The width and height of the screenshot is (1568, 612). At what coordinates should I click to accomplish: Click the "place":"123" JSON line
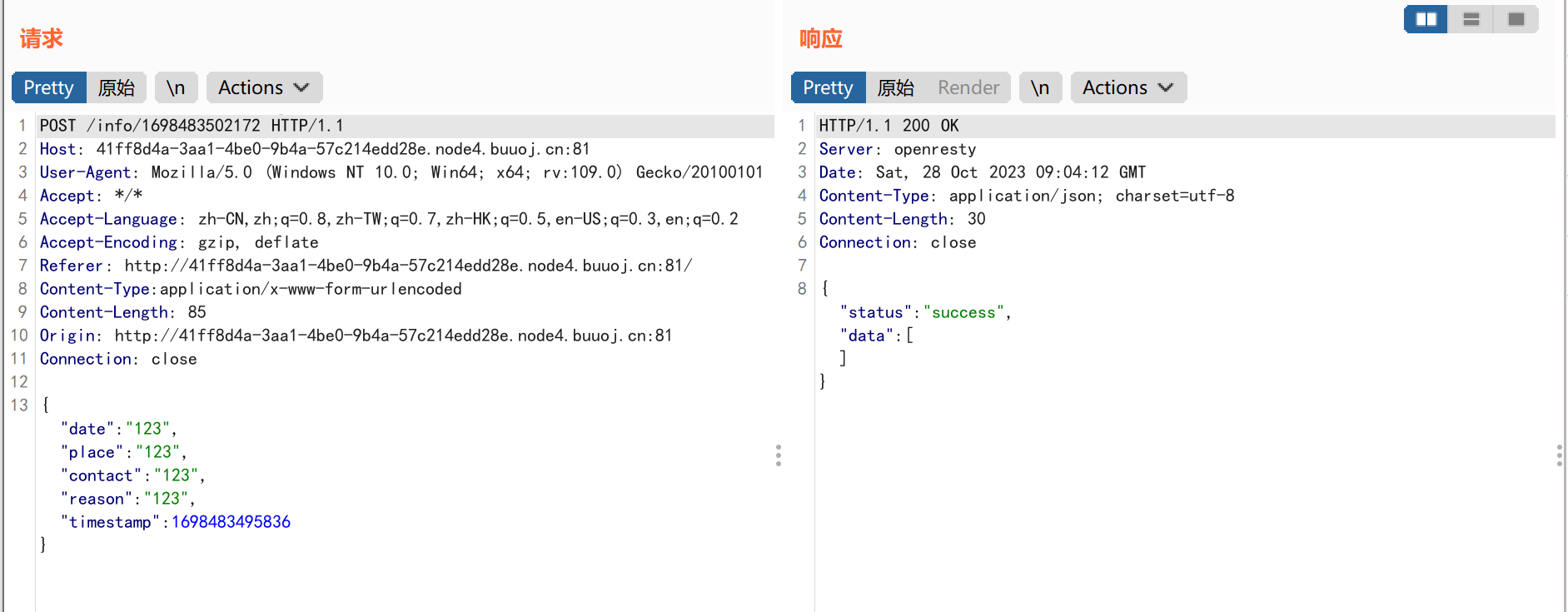[x=123, y=452]
